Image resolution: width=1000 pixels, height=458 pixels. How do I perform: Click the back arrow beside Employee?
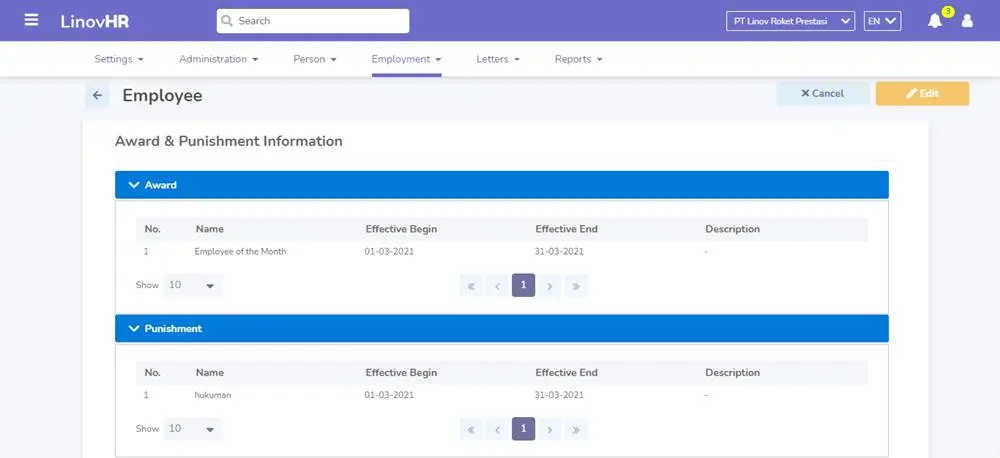click(x=97, y=95)
